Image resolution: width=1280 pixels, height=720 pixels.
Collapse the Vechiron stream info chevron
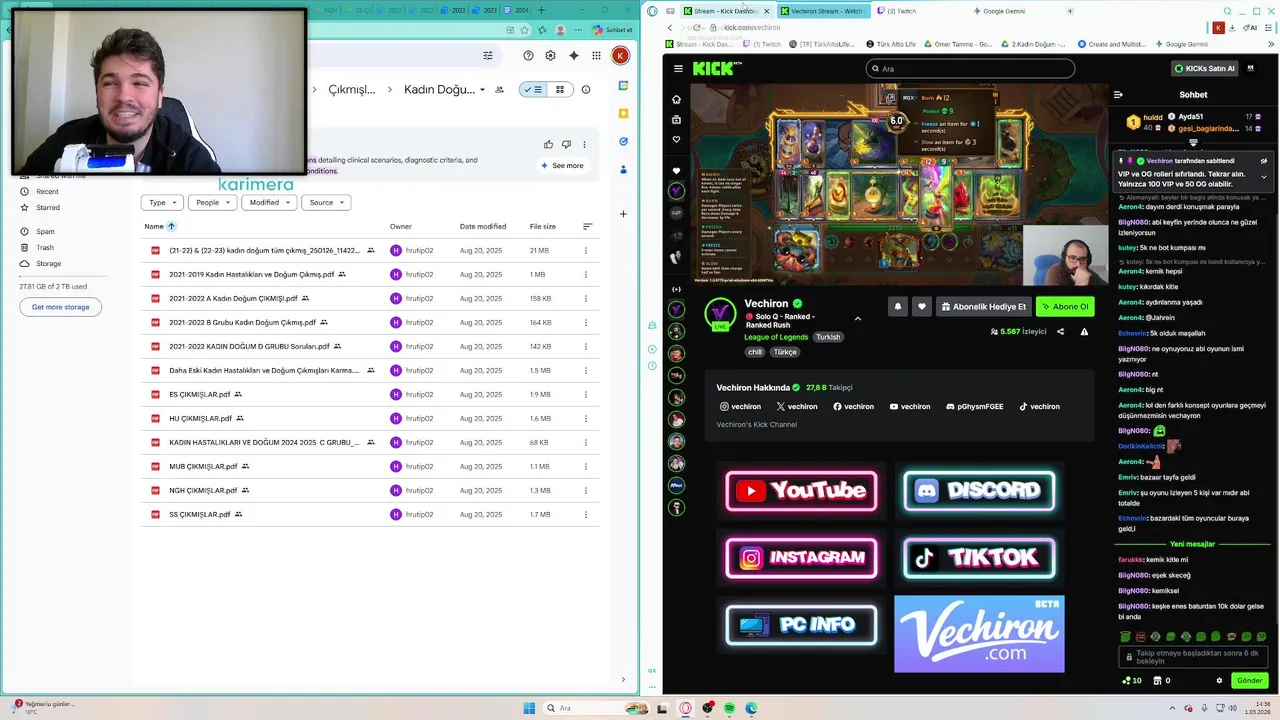[x=857, y=319]
